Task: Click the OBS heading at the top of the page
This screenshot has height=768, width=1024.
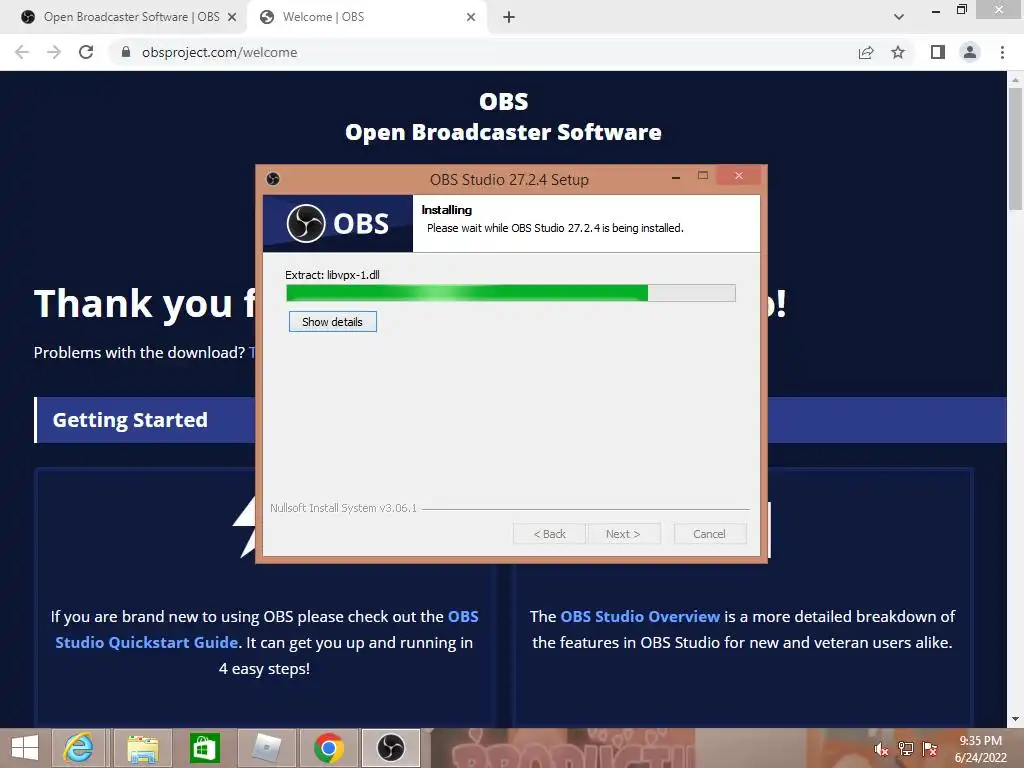Action: click(x=504, y=102)
